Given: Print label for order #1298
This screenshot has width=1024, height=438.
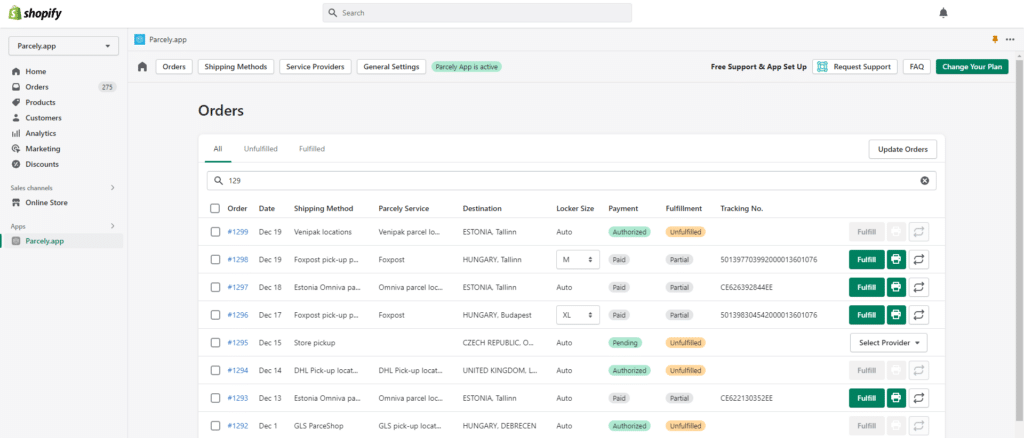Looking at the screenshot, I should tap(896, 260).
